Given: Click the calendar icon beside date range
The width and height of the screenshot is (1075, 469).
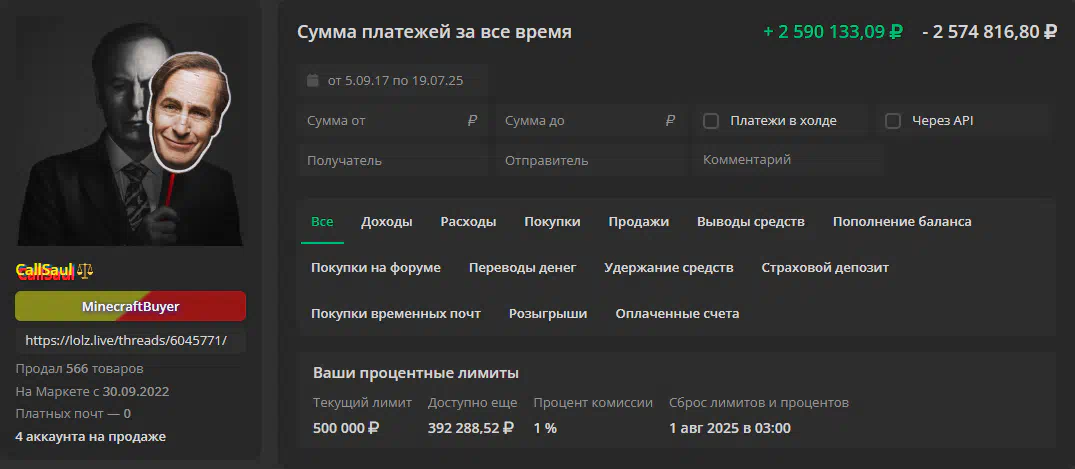Looking at the screenshot, I should pos(313,81).
